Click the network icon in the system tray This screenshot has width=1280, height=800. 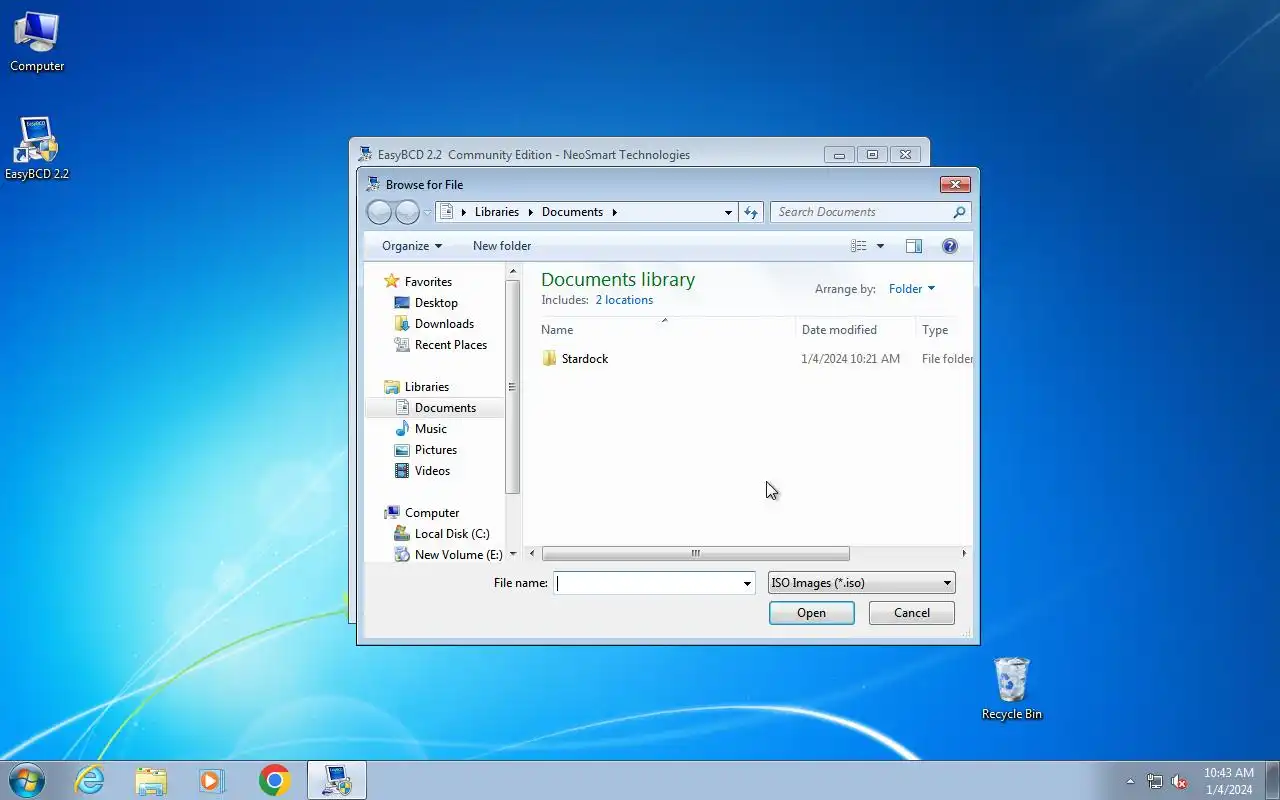(x=1155, y=781)
